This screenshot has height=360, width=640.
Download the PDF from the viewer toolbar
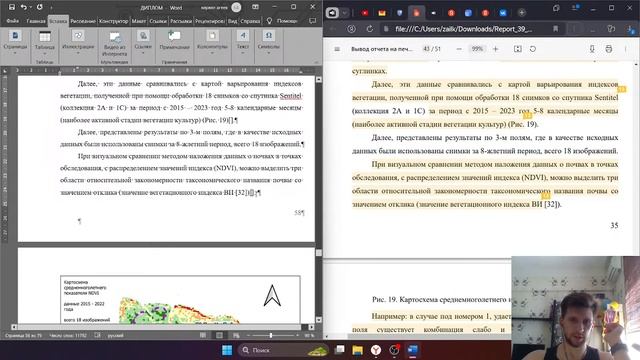tap(592, 49)
